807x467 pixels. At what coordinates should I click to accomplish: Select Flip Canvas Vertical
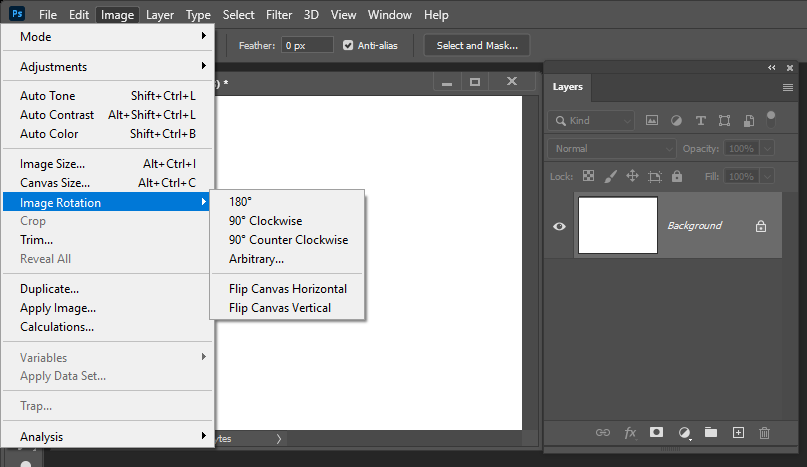287,307
